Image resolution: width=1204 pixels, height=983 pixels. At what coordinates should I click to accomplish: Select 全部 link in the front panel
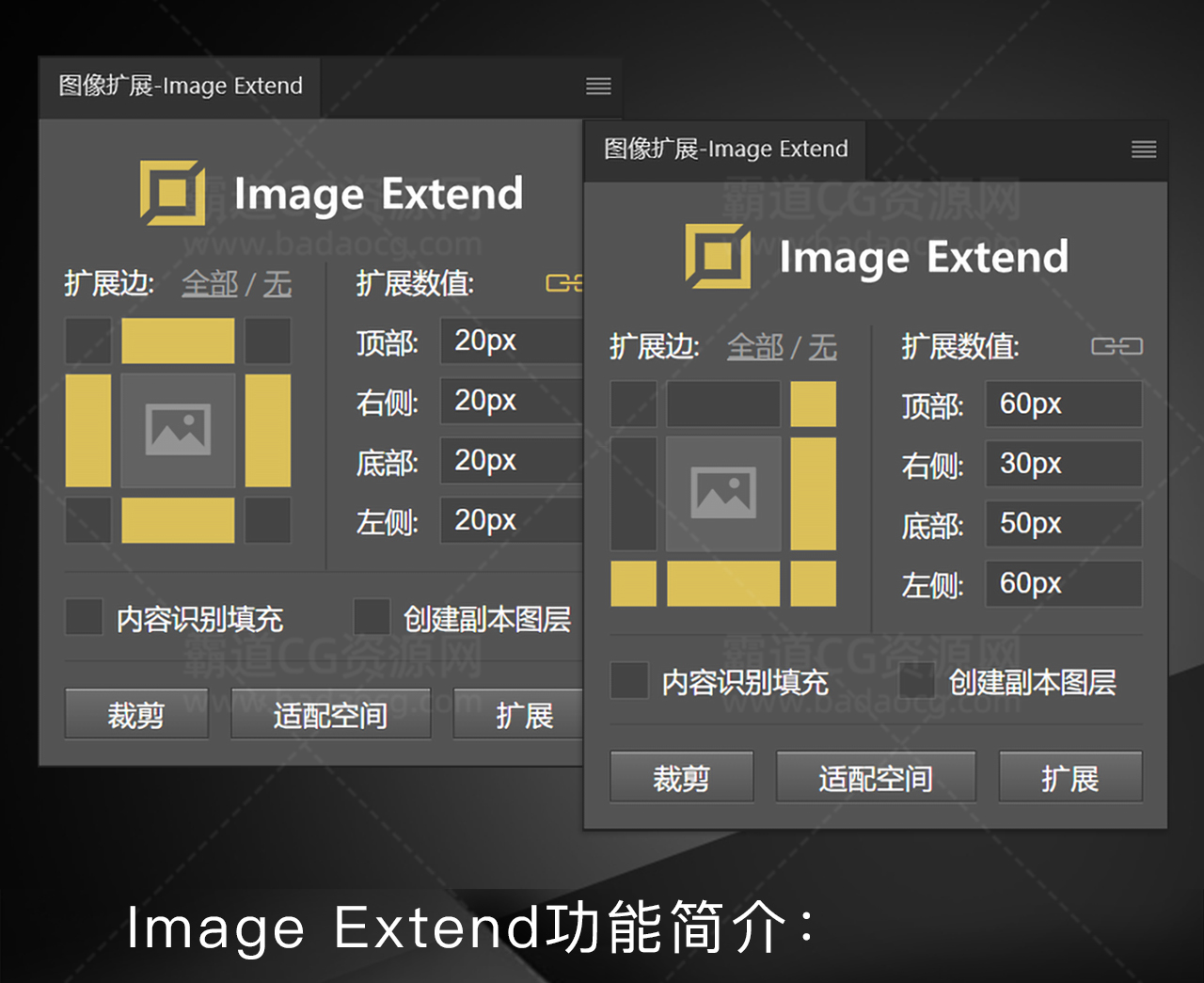coord(754,347)
